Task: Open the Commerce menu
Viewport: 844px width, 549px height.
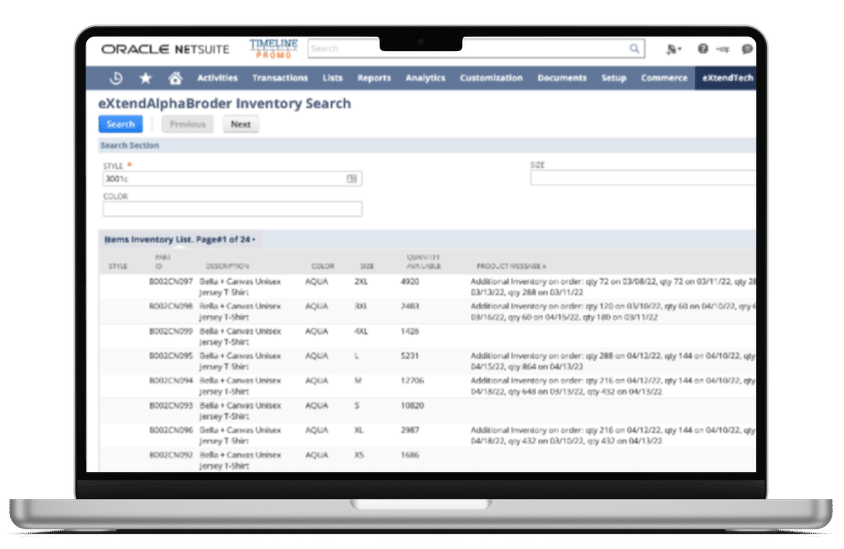Action: pos(664,78)
